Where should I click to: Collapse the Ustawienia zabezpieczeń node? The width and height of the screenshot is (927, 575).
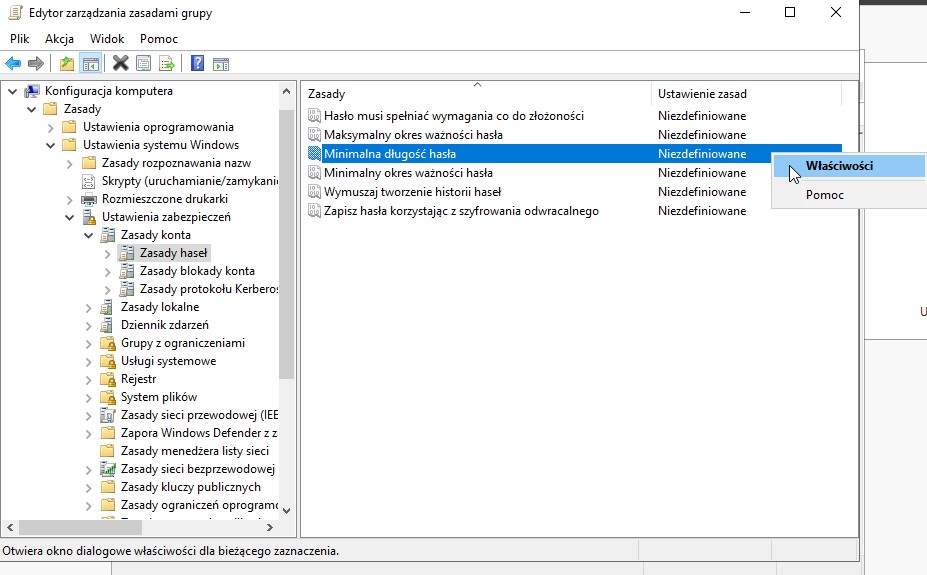(70, 217)
